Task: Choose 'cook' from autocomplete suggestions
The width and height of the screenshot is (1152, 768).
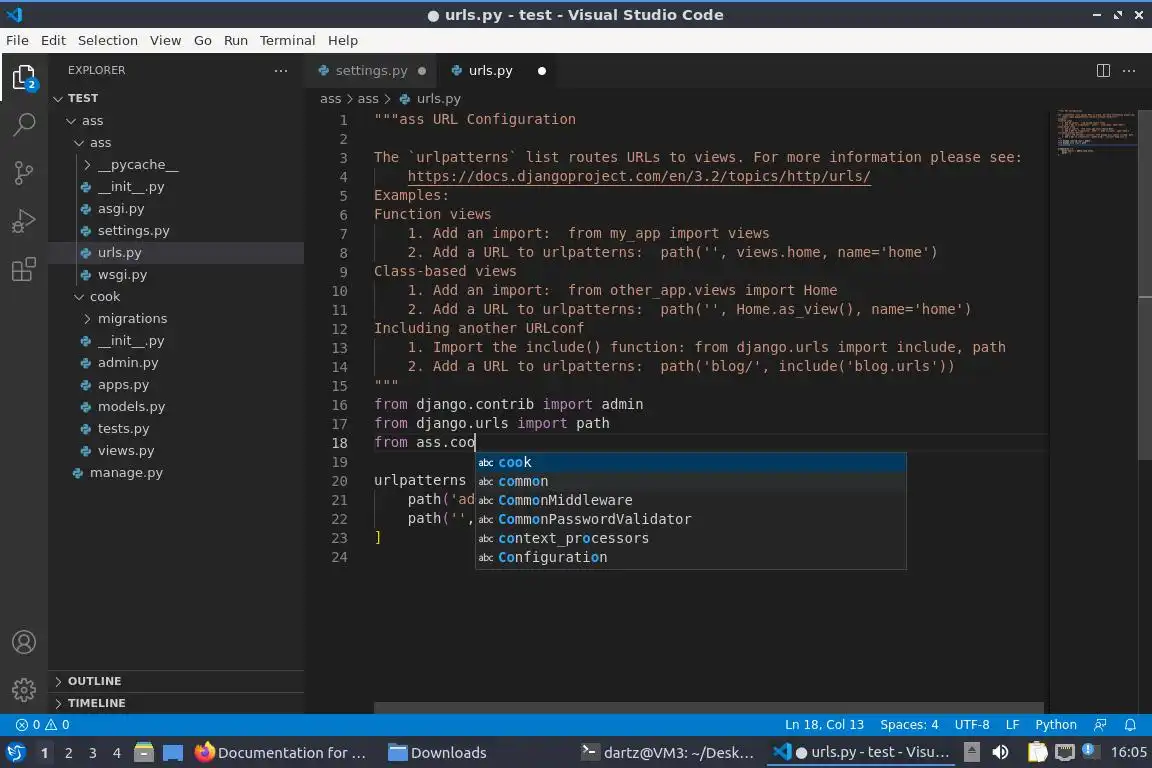Action: [x=691, y=462]
